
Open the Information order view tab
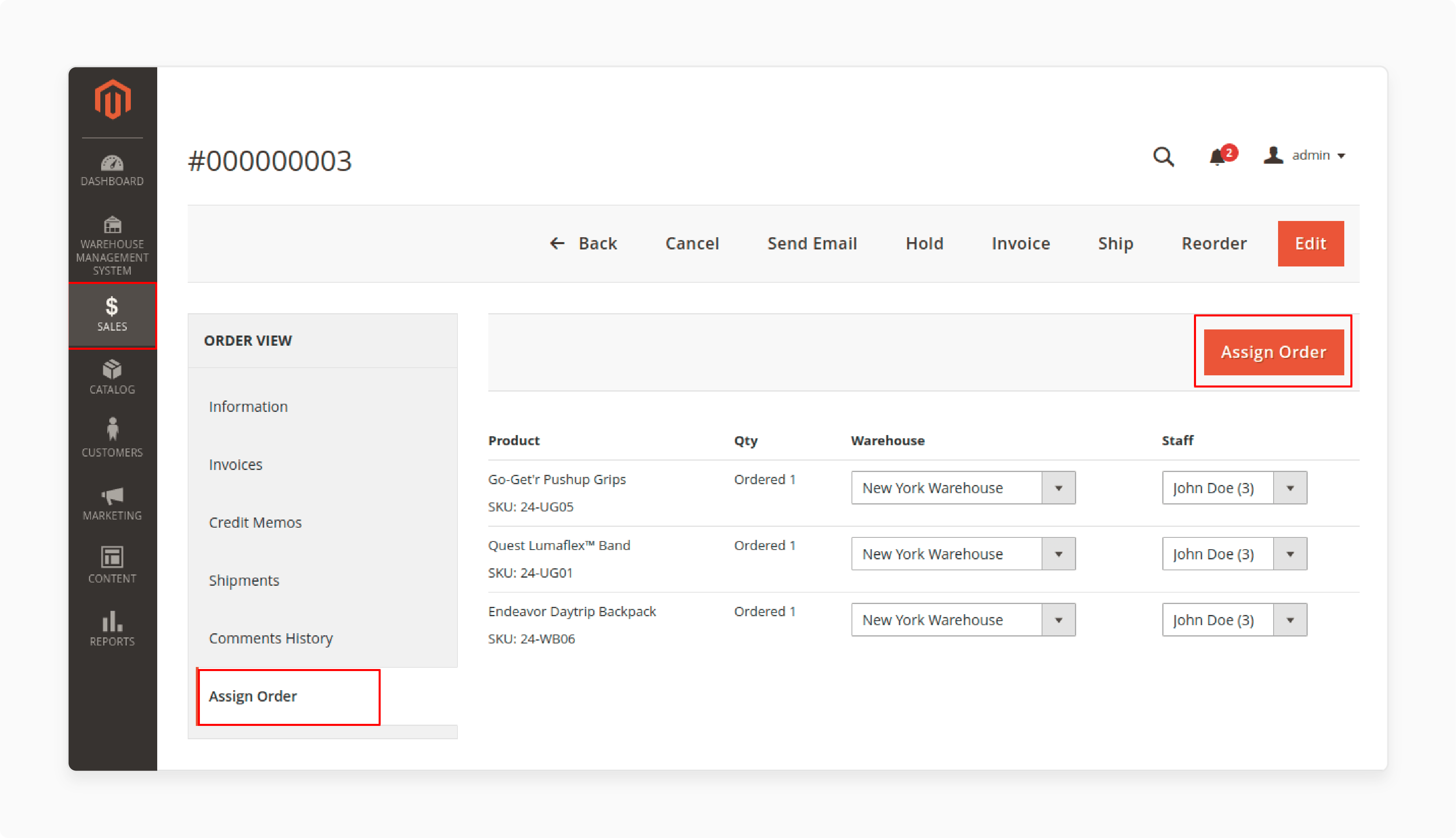tap(248, 406)
